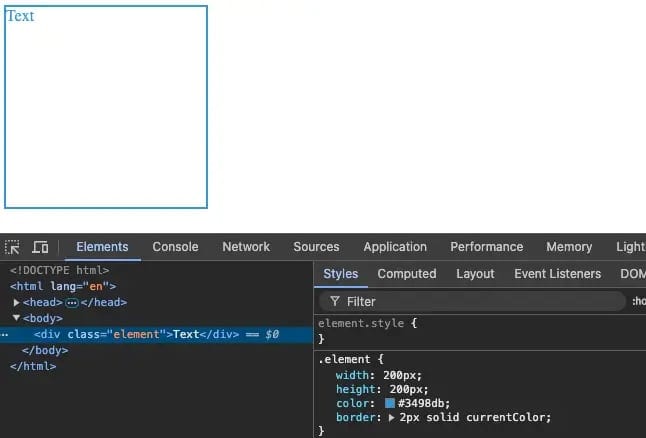Click the filter funnel icon
The image size is (646, 438).
click(335, 301)
